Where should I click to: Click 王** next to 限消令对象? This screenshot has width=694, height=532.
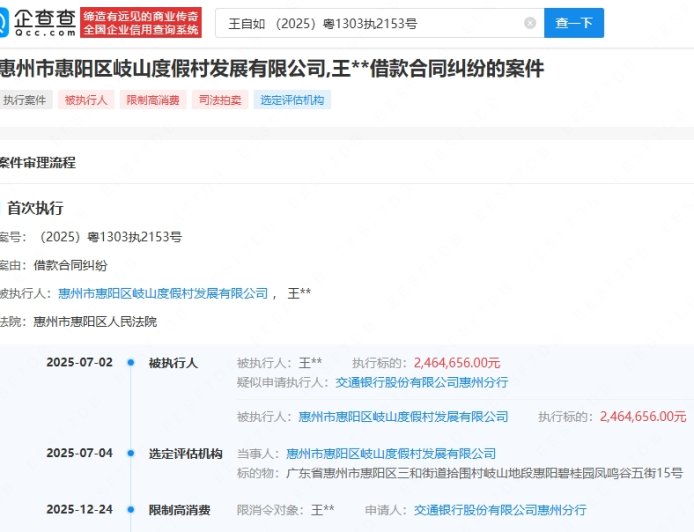(x=323, y=510)
